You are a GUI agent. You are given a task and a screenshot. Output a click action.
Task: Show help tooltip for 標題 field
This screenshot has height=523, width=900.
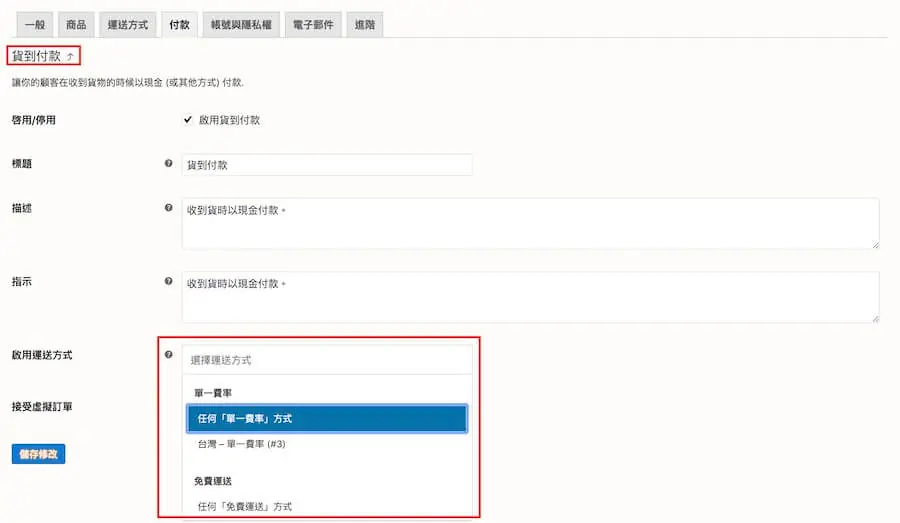click(x=168, y=163)
